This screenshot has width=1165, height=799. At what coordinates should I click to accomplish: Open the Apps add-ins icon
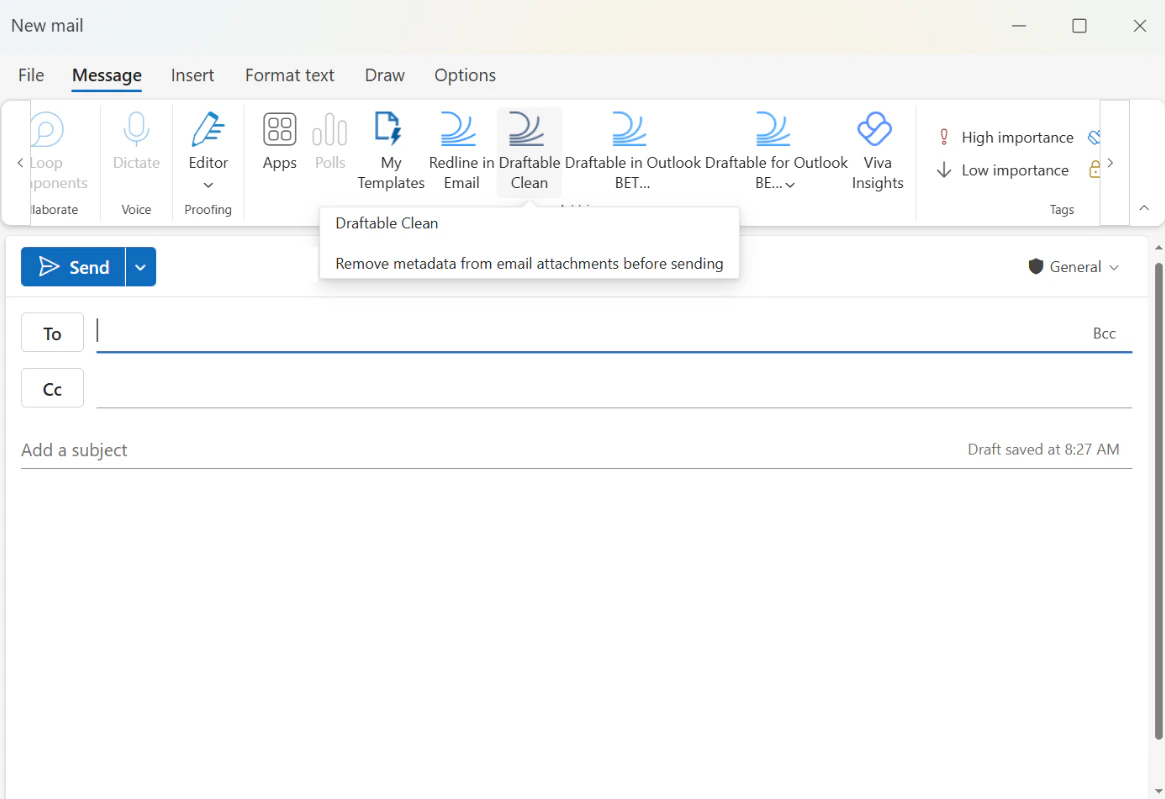click(280, 140)
